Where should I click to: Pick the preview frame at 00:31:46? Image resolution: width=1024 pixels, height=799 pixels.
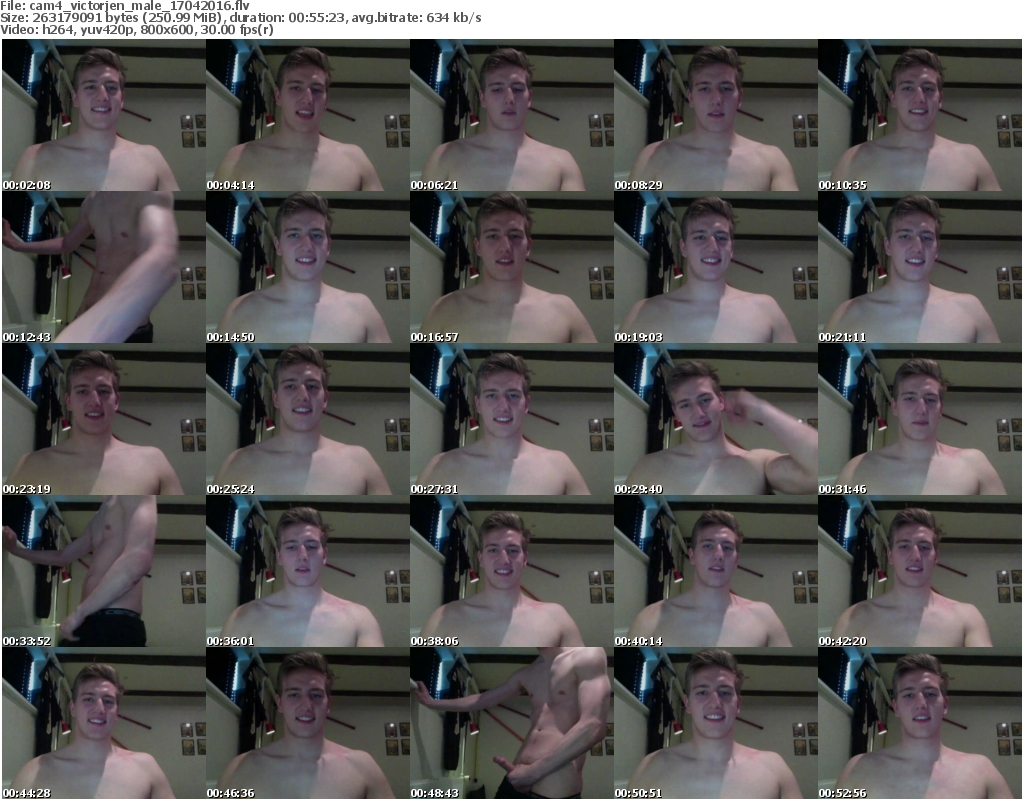click(x=920, y=419)
